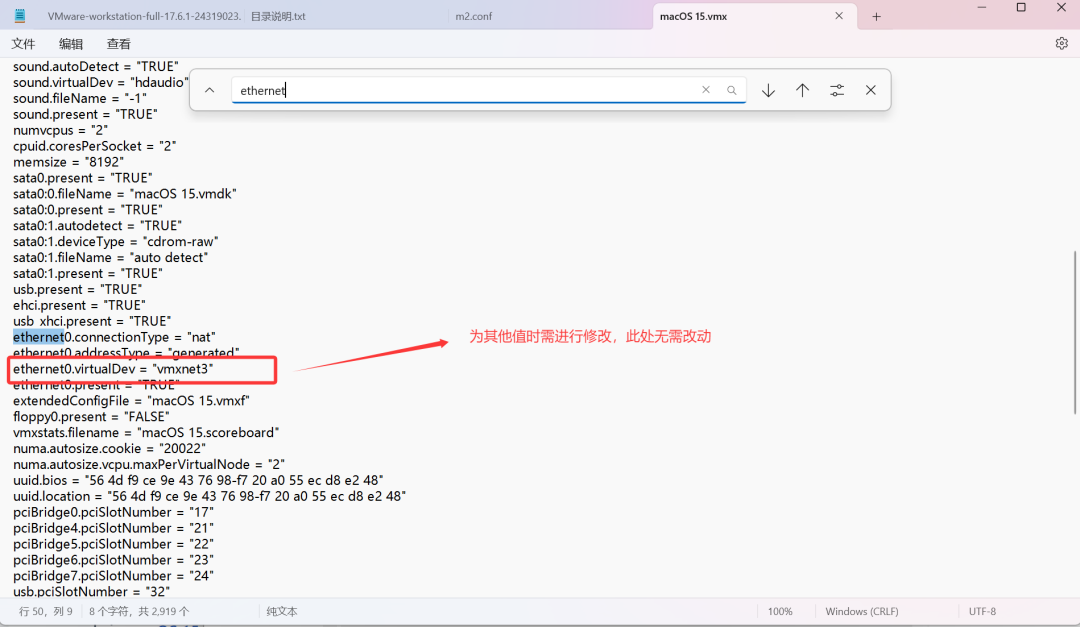Click line pciBridge0.pciSlotNumber = "17"
The width and height of the screenshot is (1080, 627).
pyautogui.click(x=114, y=512)
